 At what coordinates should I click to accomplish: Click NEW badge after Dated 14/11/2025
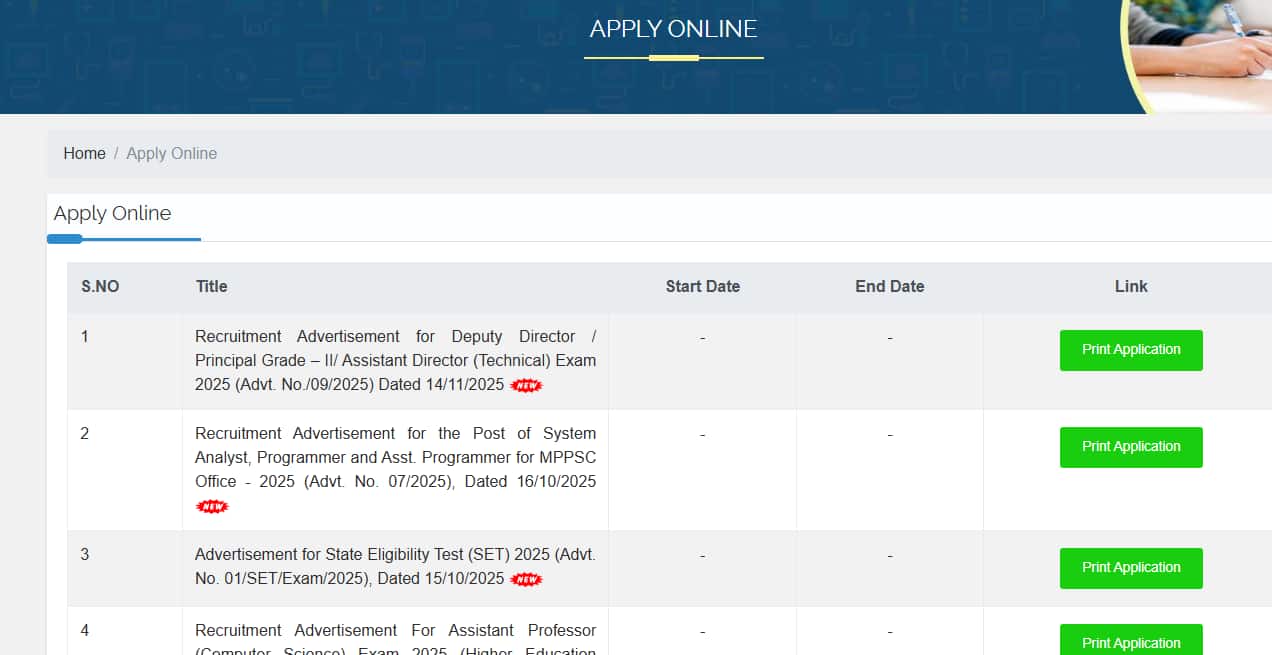(526, 385)
